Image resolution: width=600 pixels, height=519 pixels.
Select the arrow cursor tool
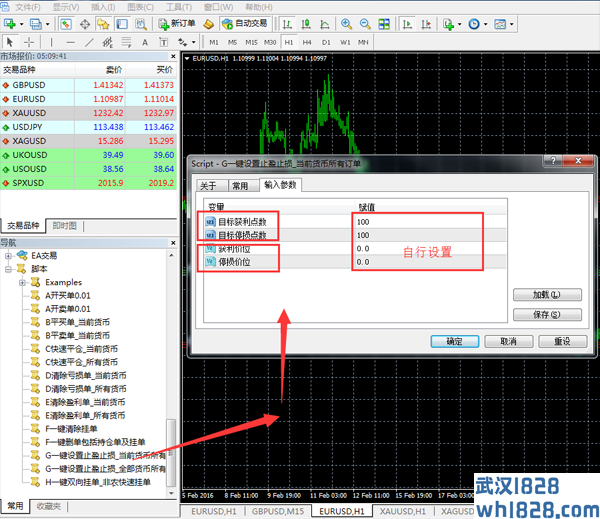point(10,42)
